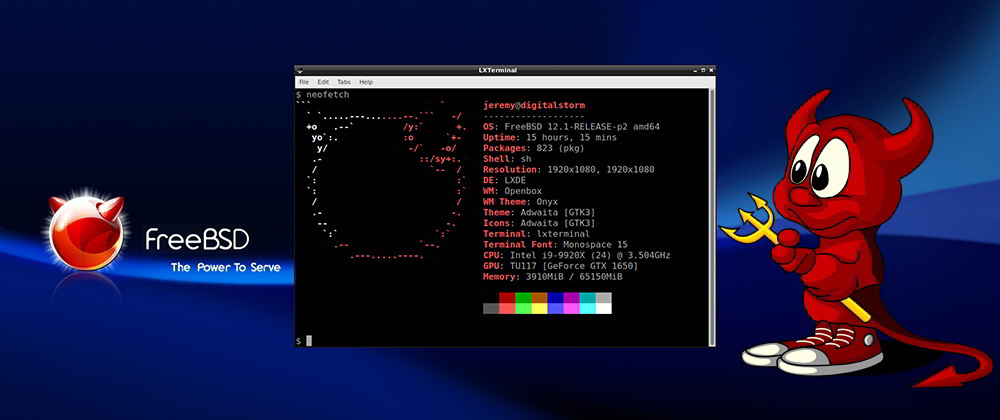
Task: Click the light gray color block
Action: [x=603, y=298]
